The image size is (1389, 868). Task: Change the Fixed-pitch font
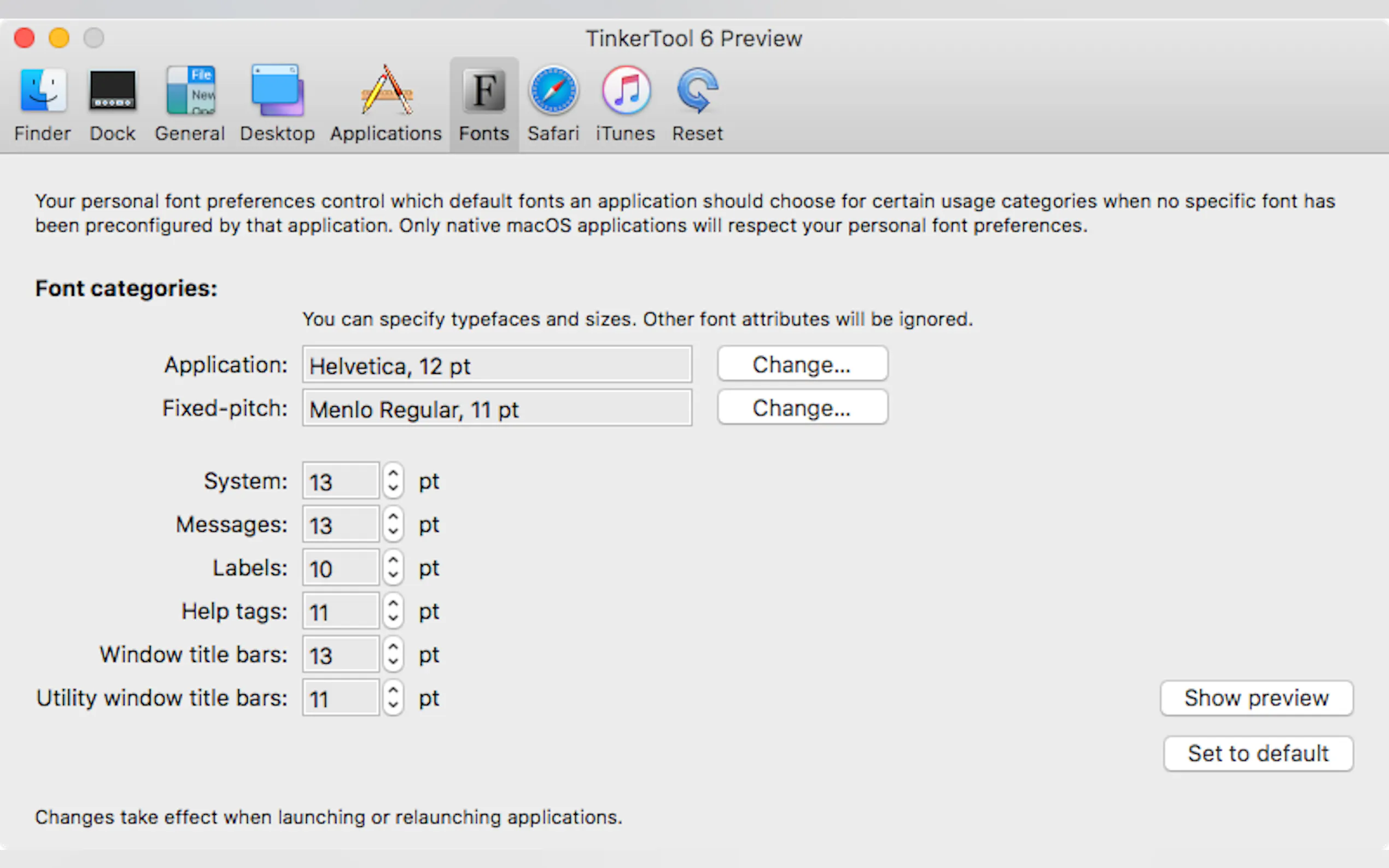pos(802,408)
